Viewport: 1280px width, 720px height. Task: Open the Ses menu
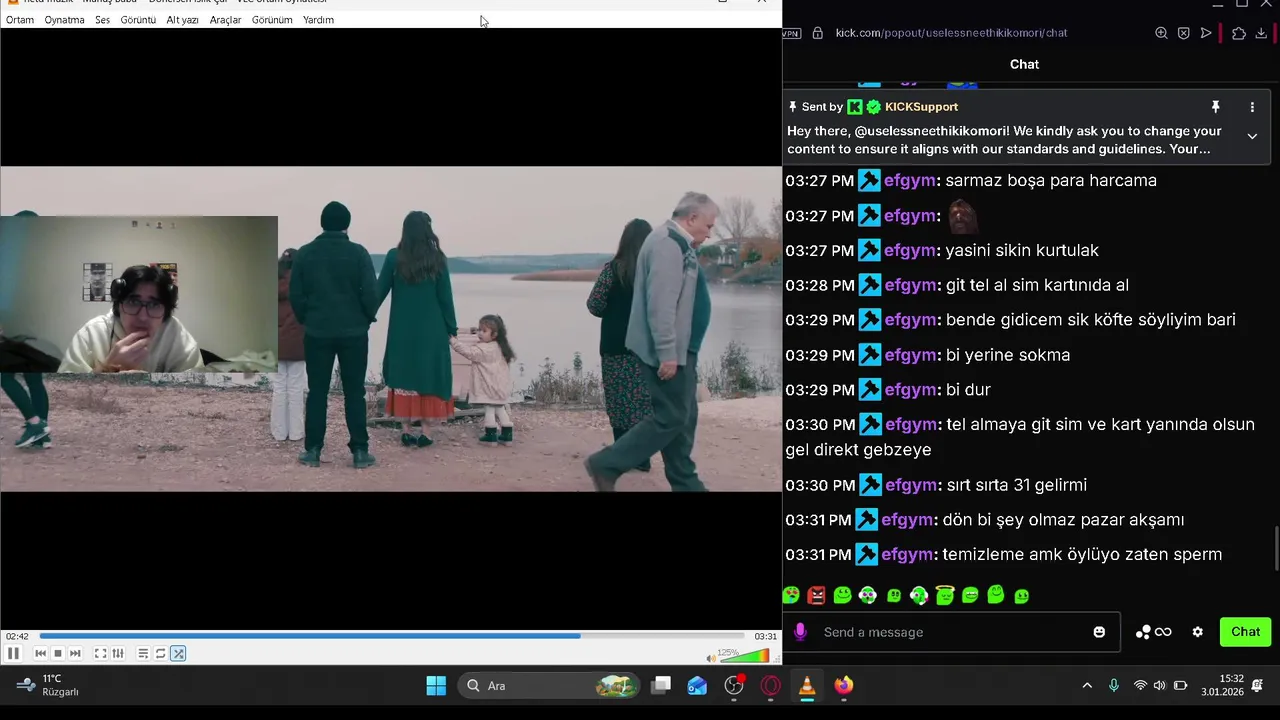click(102, 20)
